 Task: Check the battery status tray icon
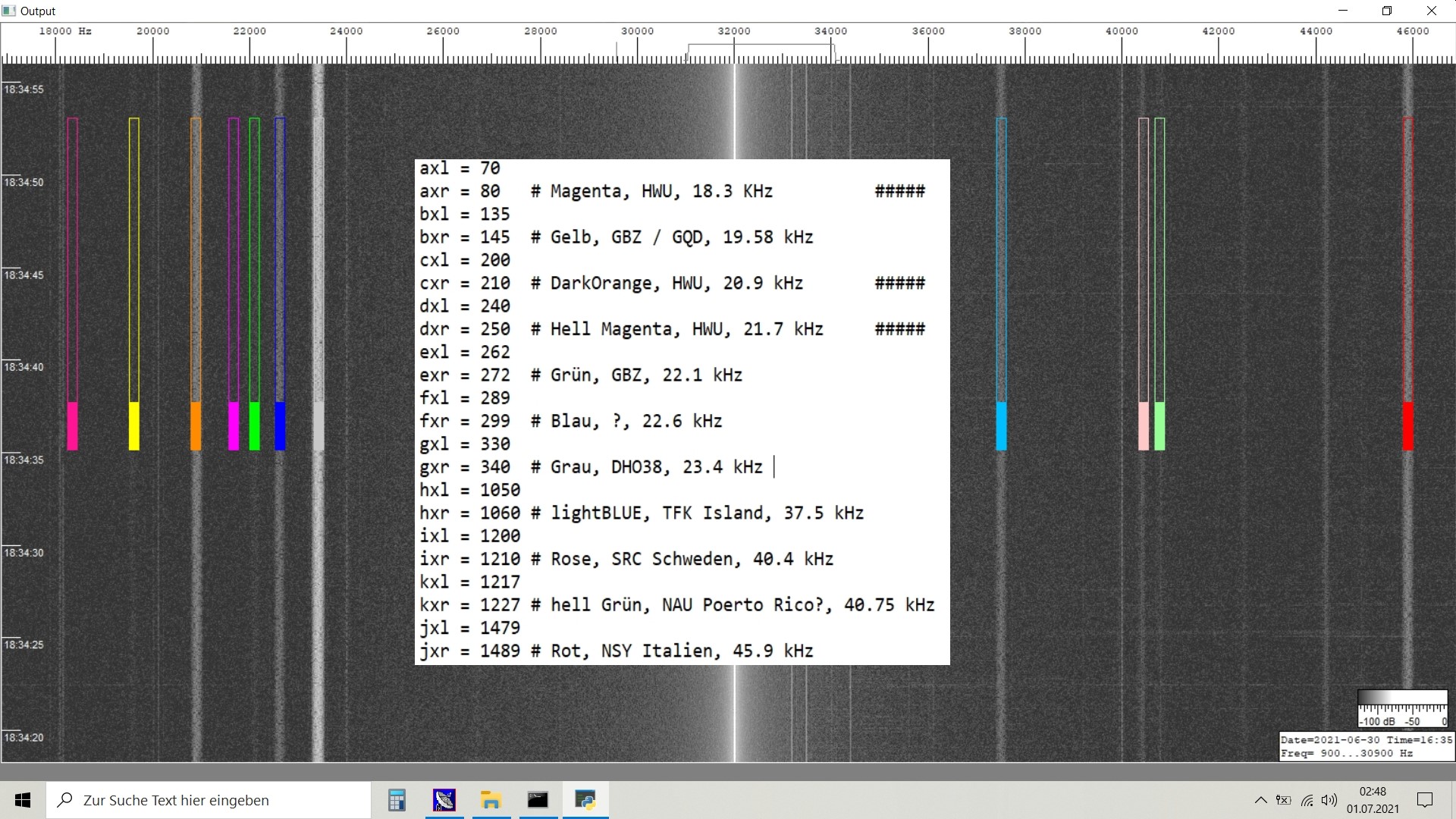[1283, 800]
